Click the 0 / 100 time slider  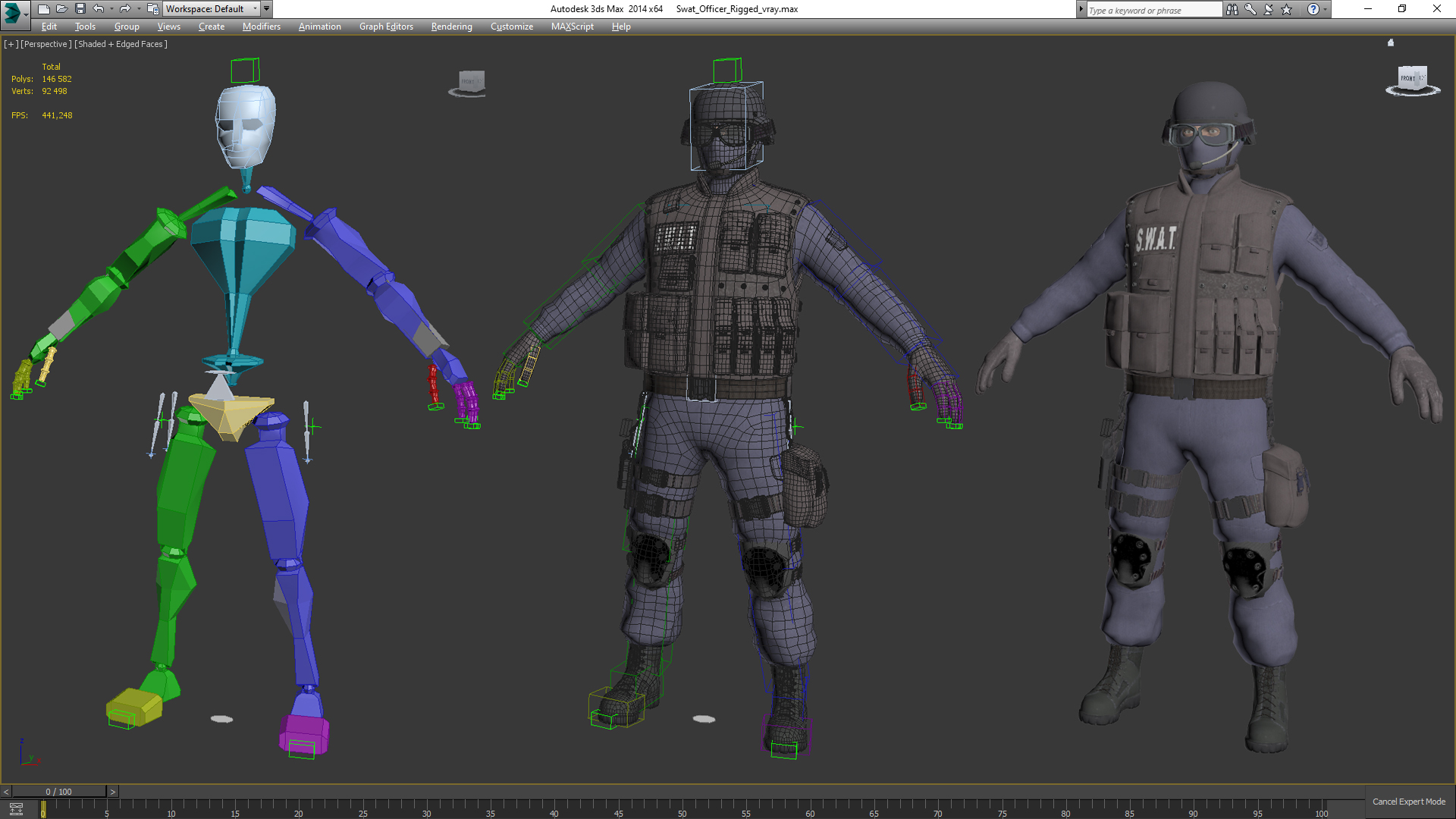point(59,792)
